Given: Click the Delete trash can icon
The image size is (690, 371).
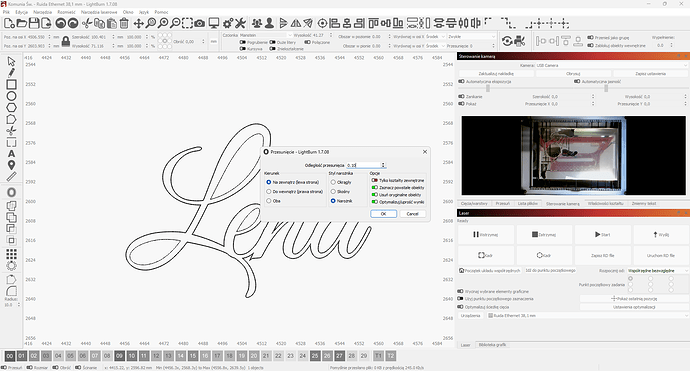Looking at the screenshot, I should tap(124, 23).
